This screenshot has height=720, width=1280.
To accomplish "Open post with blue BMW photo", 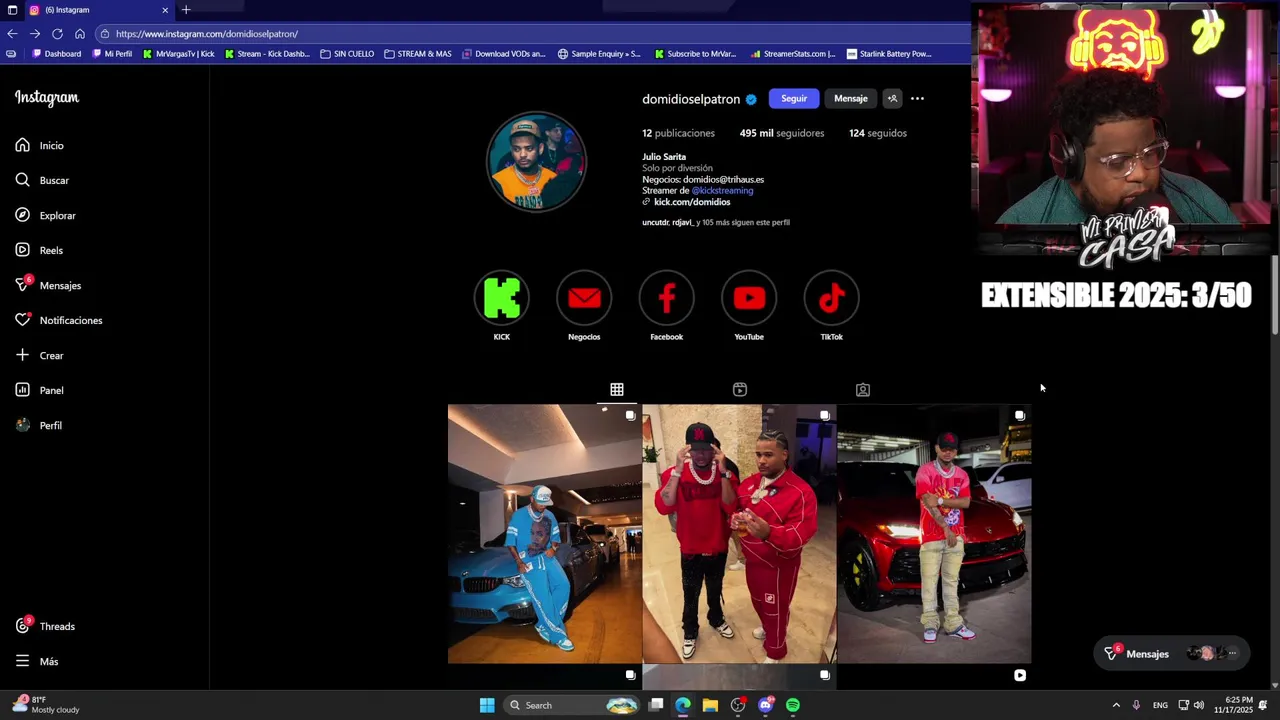I will (x=545, y=534).
